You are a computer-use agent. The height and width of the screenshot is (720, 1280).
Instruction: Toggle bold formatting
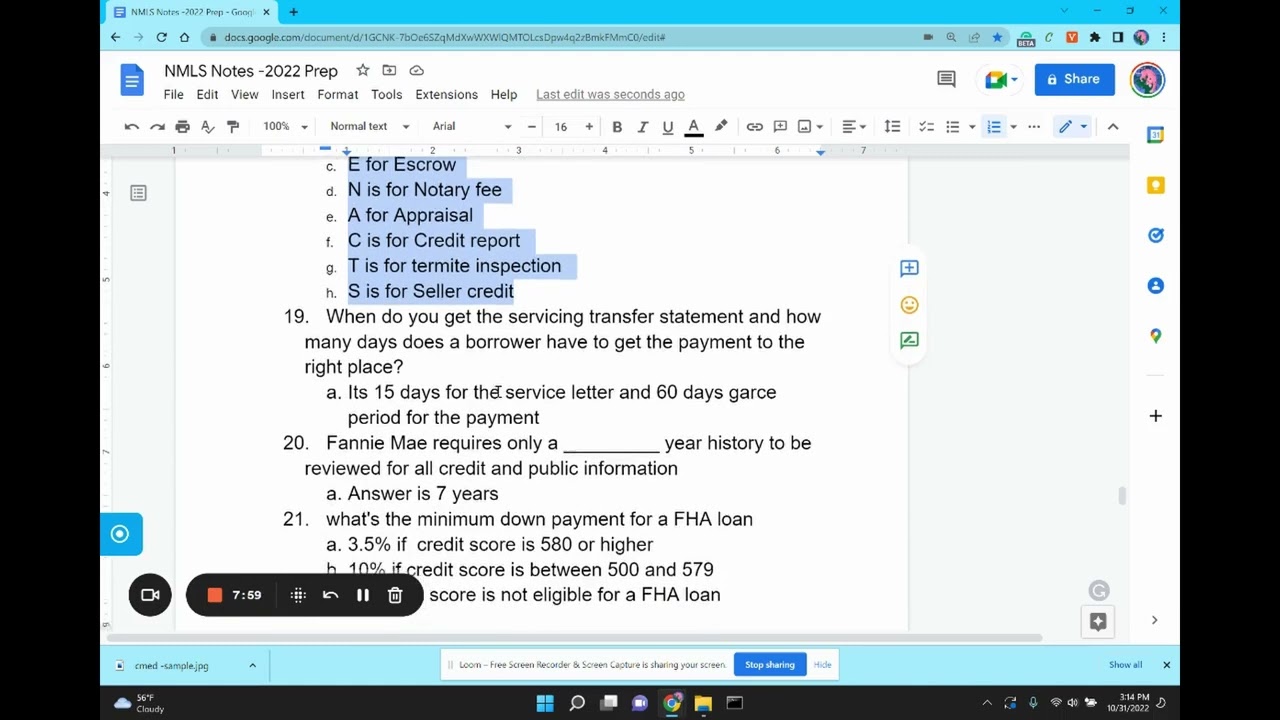617,127
